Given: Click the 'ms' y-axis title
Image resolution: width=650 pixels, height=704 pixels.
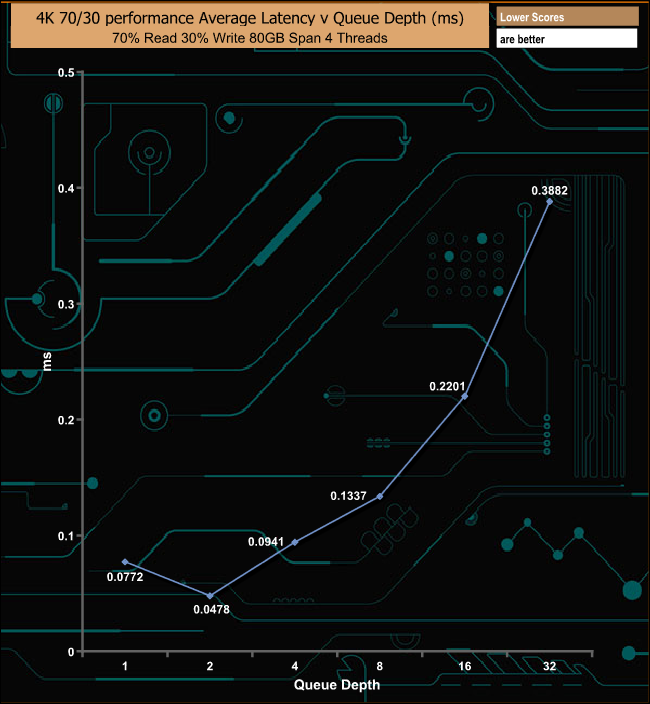Looking at the screenshot, I should (x=46, y=362).
